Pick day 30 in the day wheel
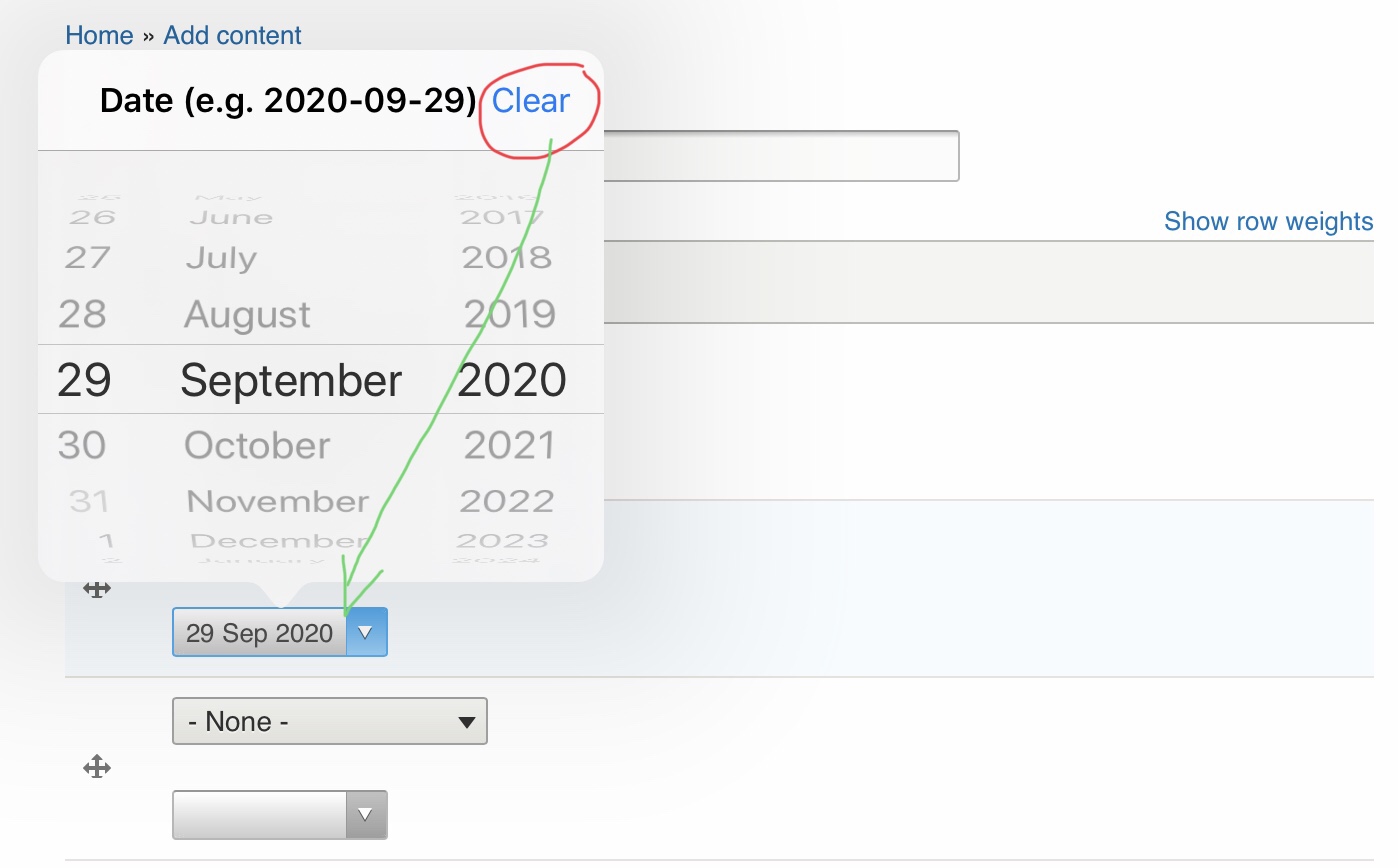Image resolution: width=1398 pixels, height=868 pixels. (x=82, y=445)
